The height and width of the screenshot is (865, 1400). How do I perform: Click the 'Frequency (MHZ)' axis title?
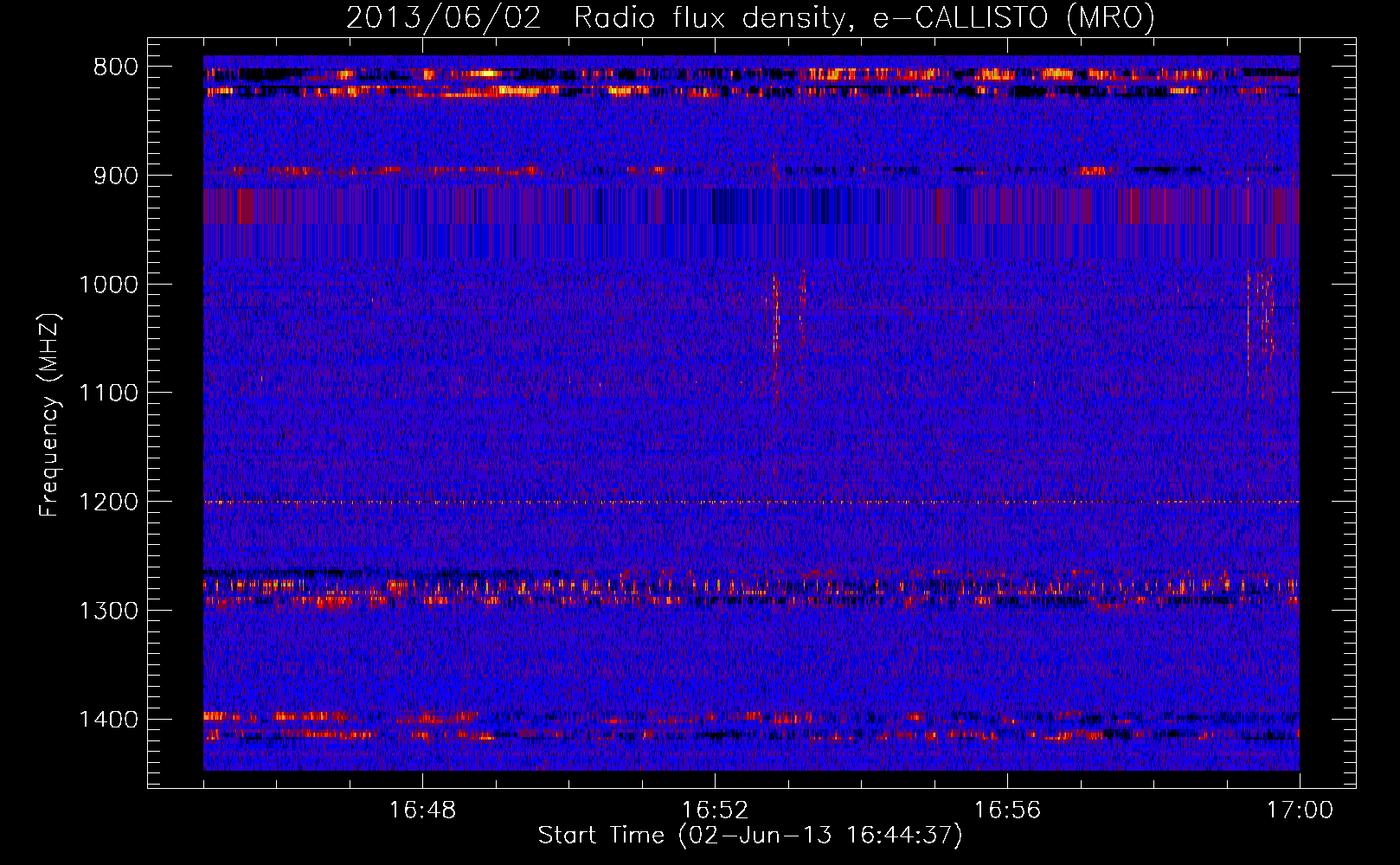50,414
